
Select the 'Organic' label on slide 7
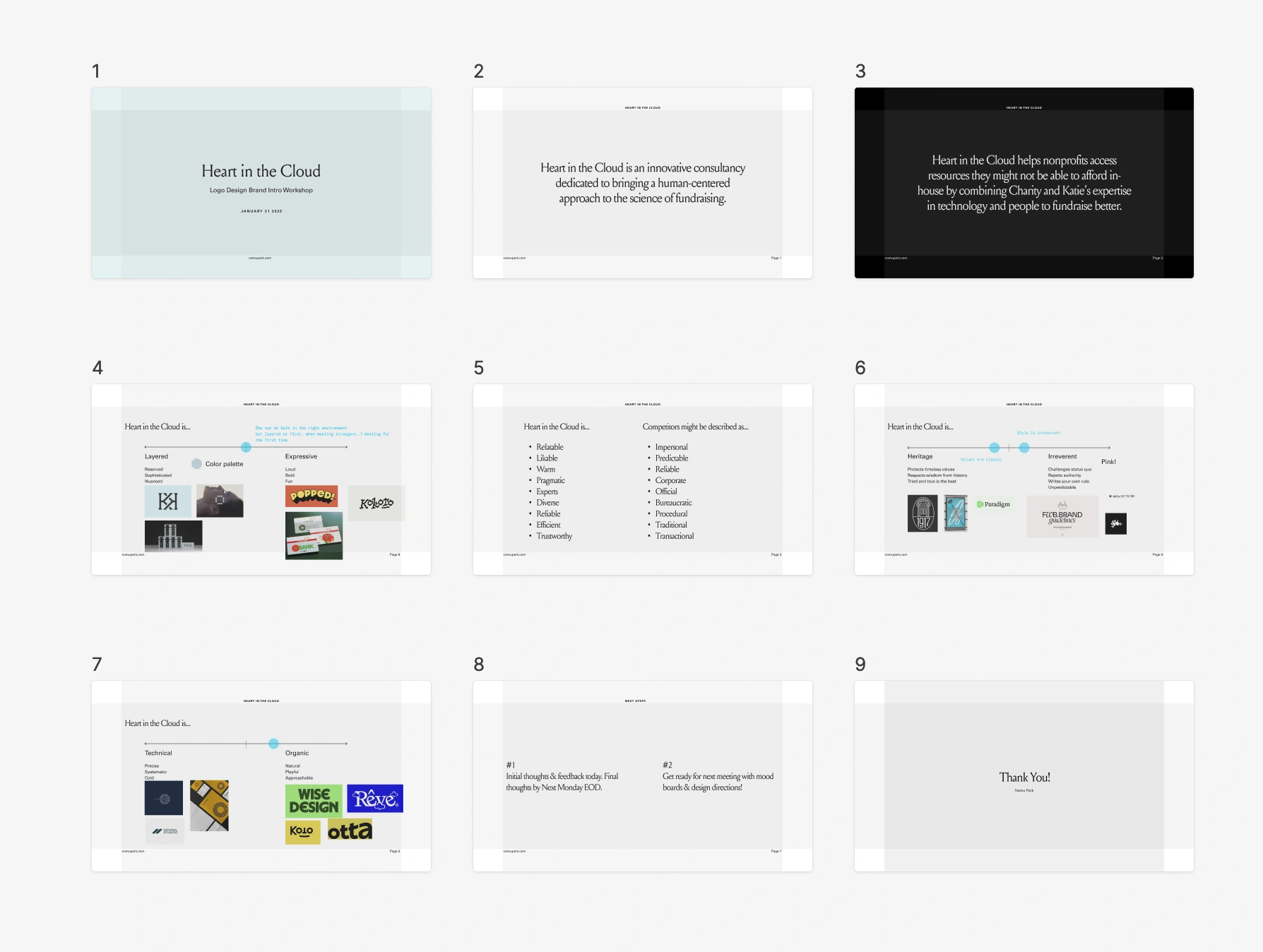coord(297,753)
